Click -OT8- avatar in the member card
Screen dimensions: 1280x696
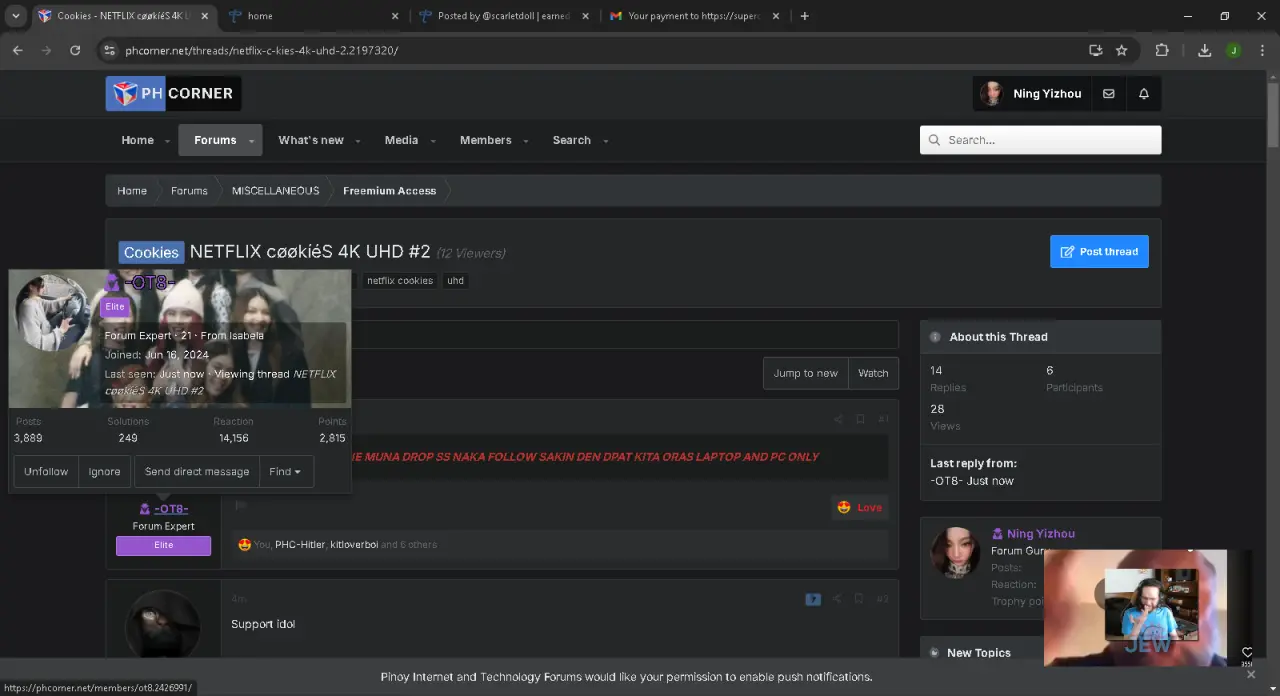(x=52, y=313)
